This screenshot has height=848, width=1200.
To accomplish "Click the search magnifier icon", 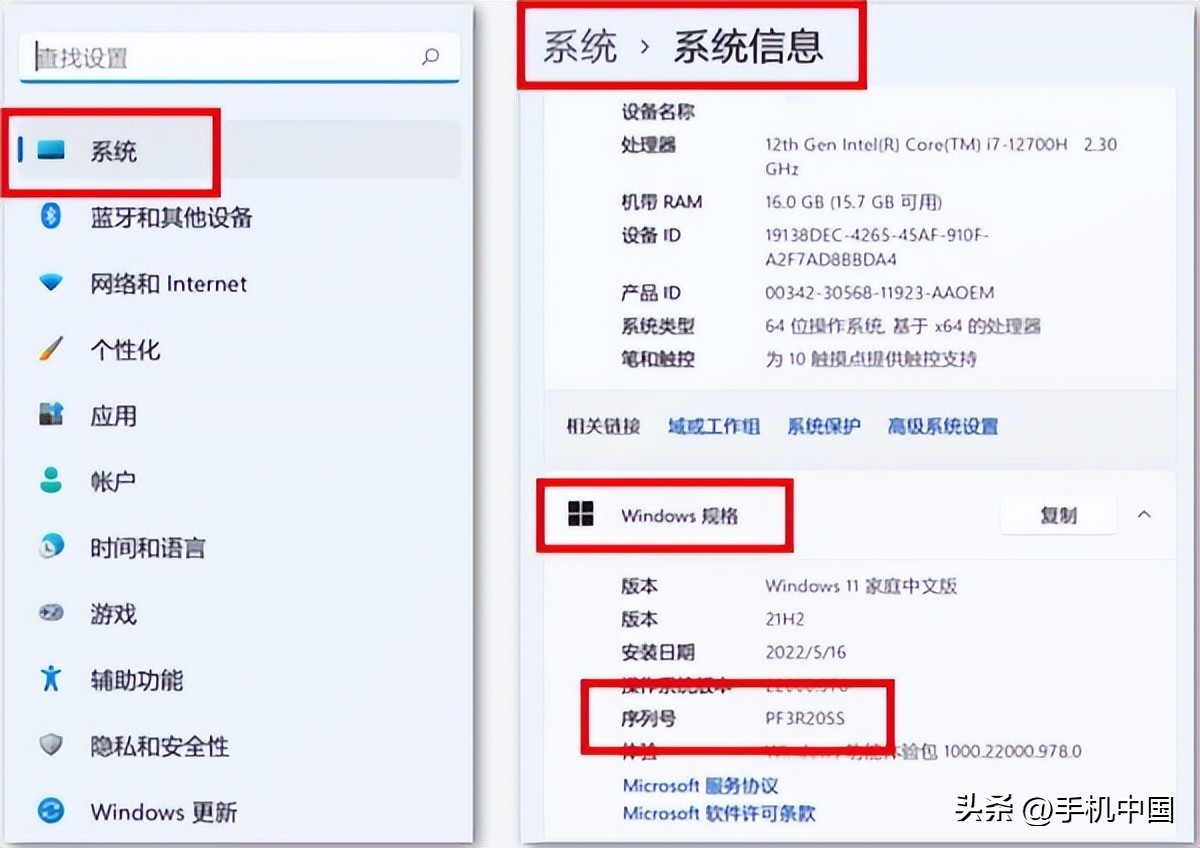I will 431,57.
